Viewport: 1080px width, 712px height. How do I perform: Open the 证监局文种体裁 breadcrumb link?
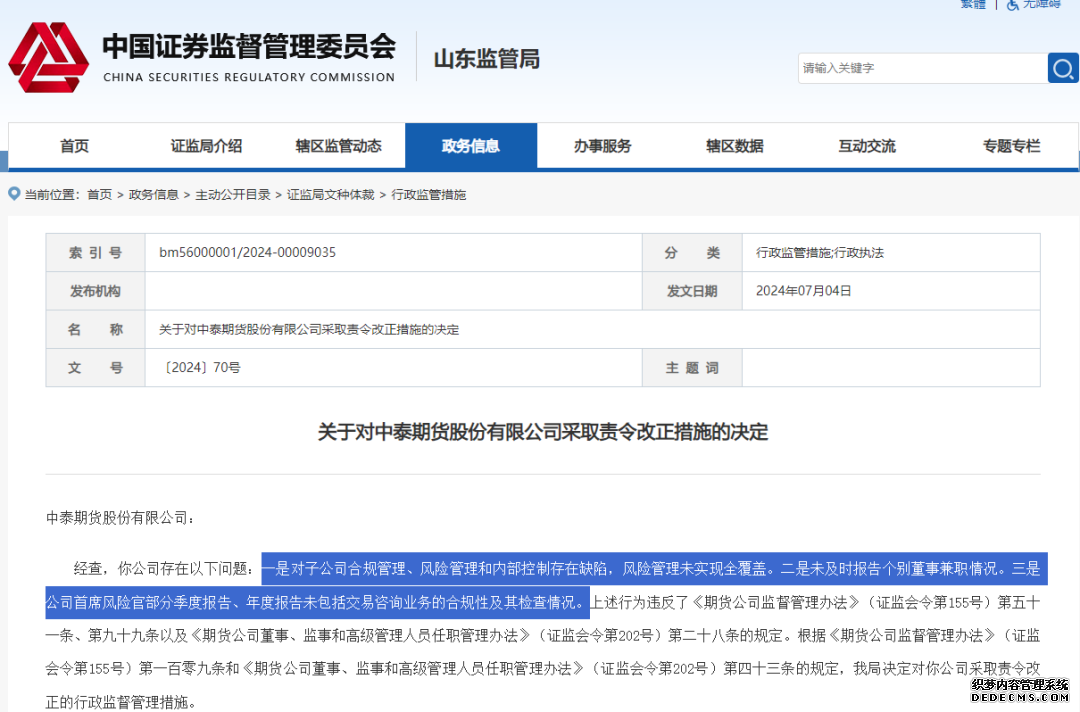tap(331, 195)
